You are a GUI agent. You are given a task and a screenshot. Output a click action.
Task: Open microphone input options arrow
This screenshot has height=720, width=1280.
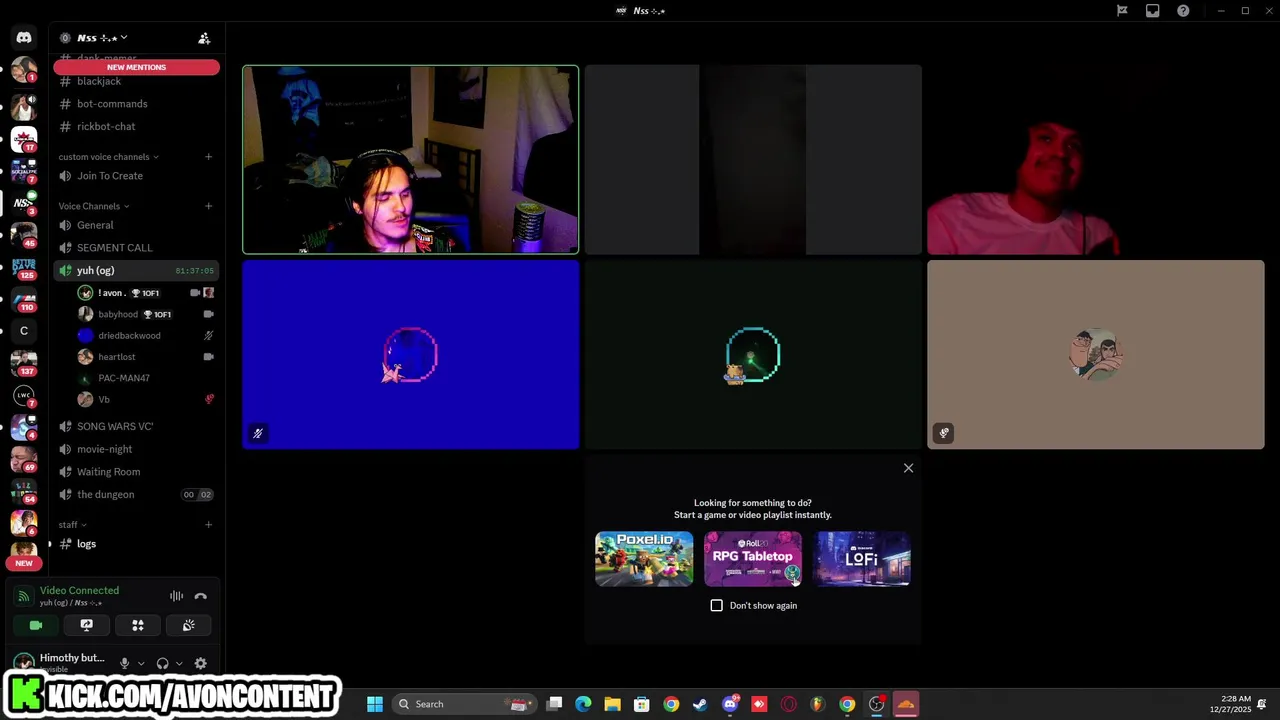click(x=141, y=663)
